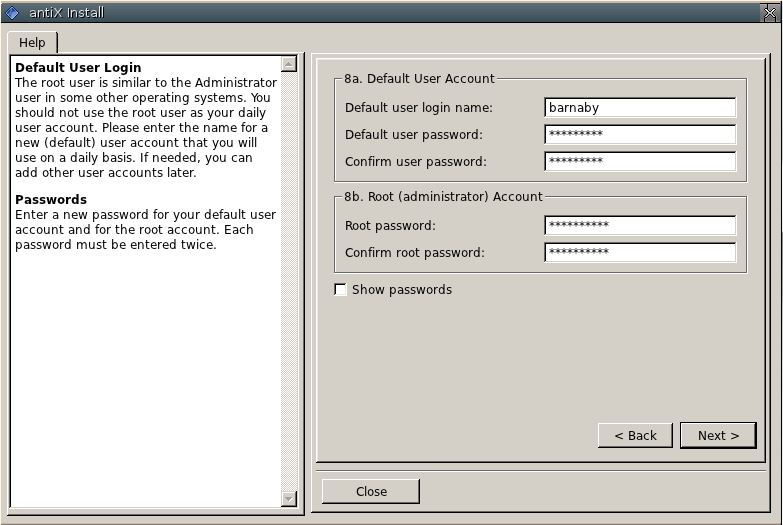Viewport: 783px width, 525px height.
Task: Proceed with the Next button
Action: coord(718,436)
